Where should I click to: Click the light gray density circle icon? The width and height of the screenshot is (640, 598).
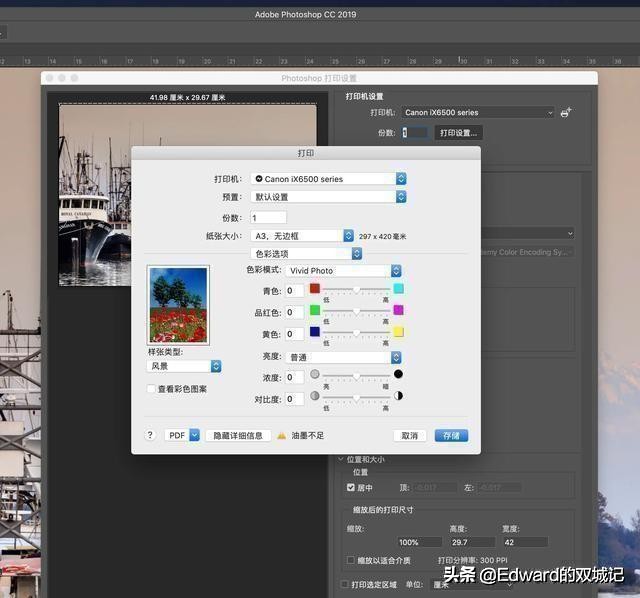point(315,374)
